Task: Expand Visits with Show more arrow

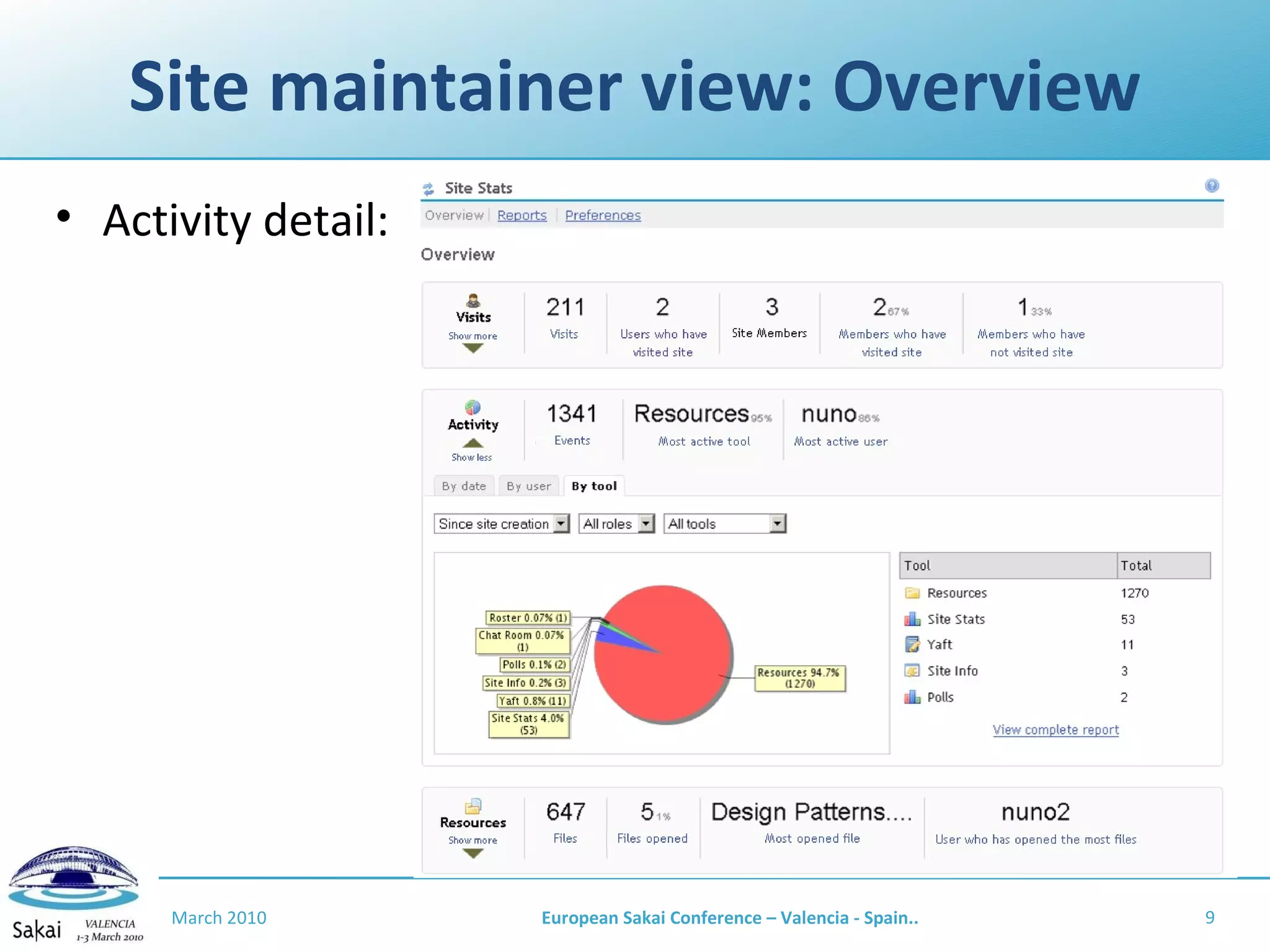Action: click(x=473, y=348)
